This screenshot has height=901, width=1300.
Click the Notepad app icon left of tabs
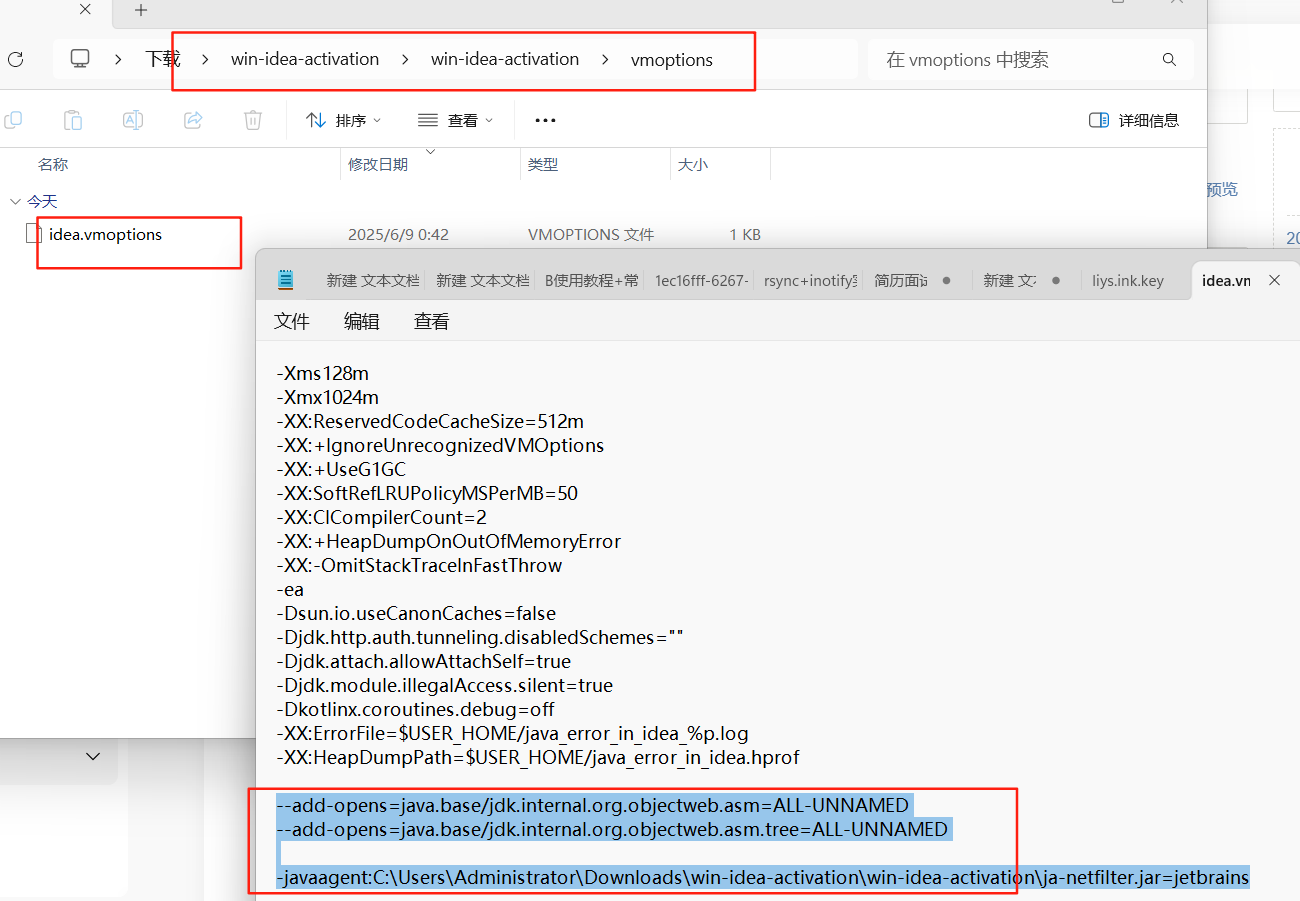(286, 280)
